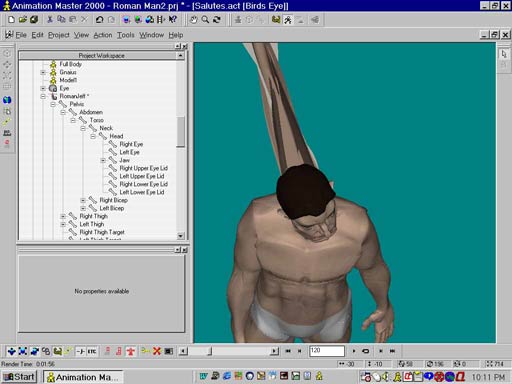The height and width of the screenshot is (384, 512).
Task: Select the Zoom magnifier tool
Action: [x=205, y=20]
